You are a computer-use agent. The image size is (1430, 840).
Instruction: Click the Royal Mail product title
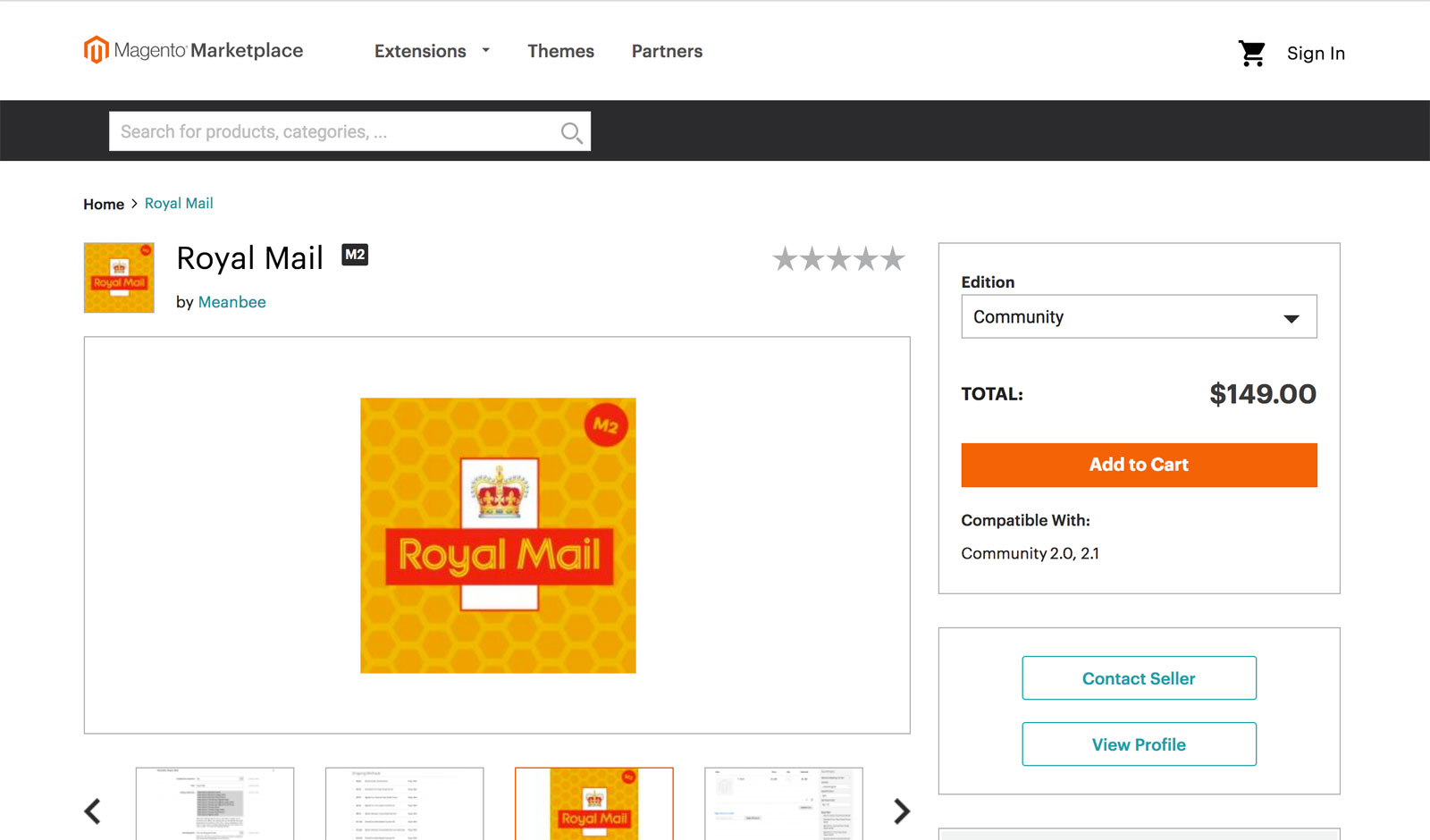(x=249, y=258)
